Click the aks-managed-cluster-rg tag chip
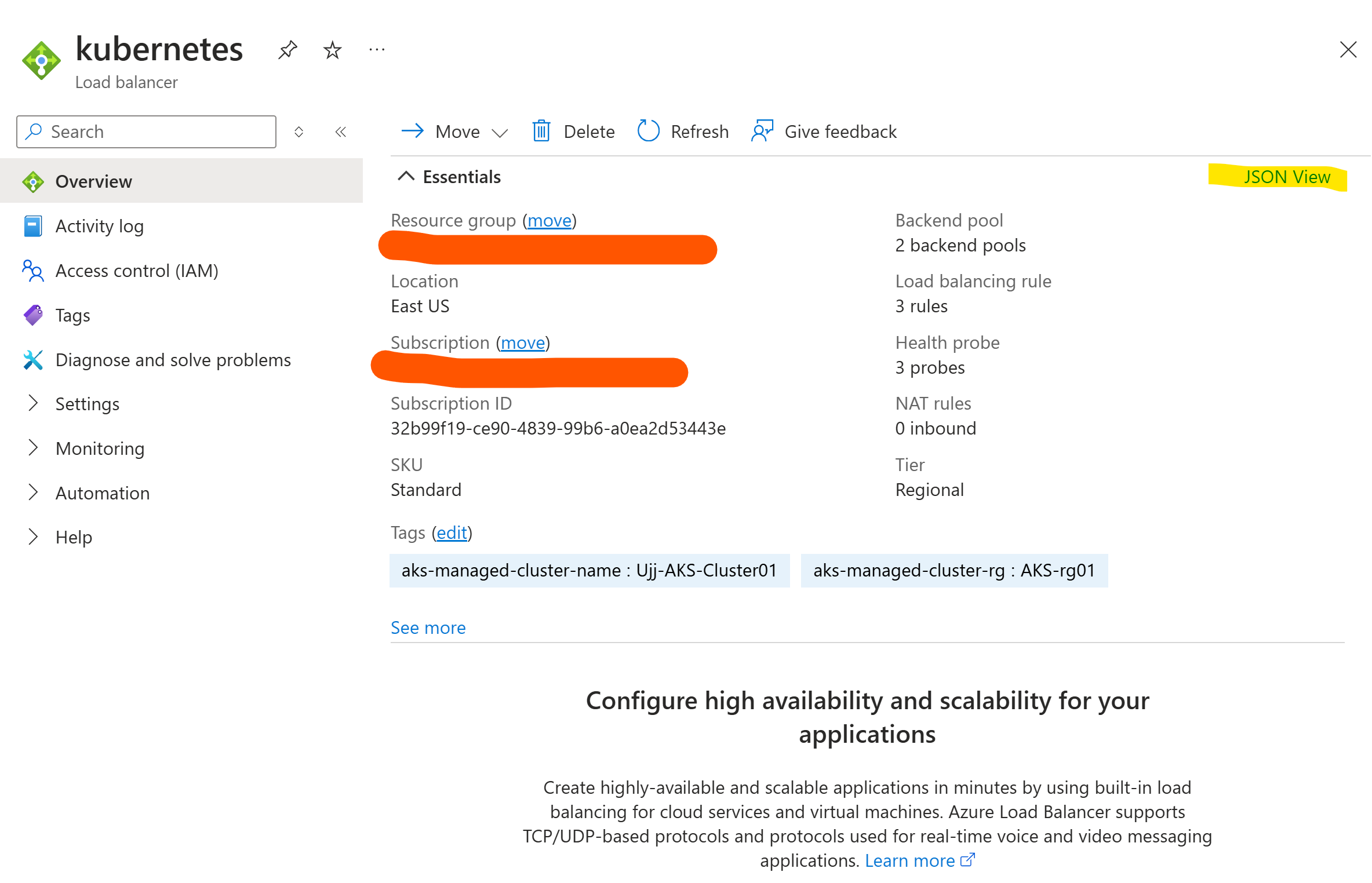Viewport: 1372px width, 883px height. tap(954, 571)
